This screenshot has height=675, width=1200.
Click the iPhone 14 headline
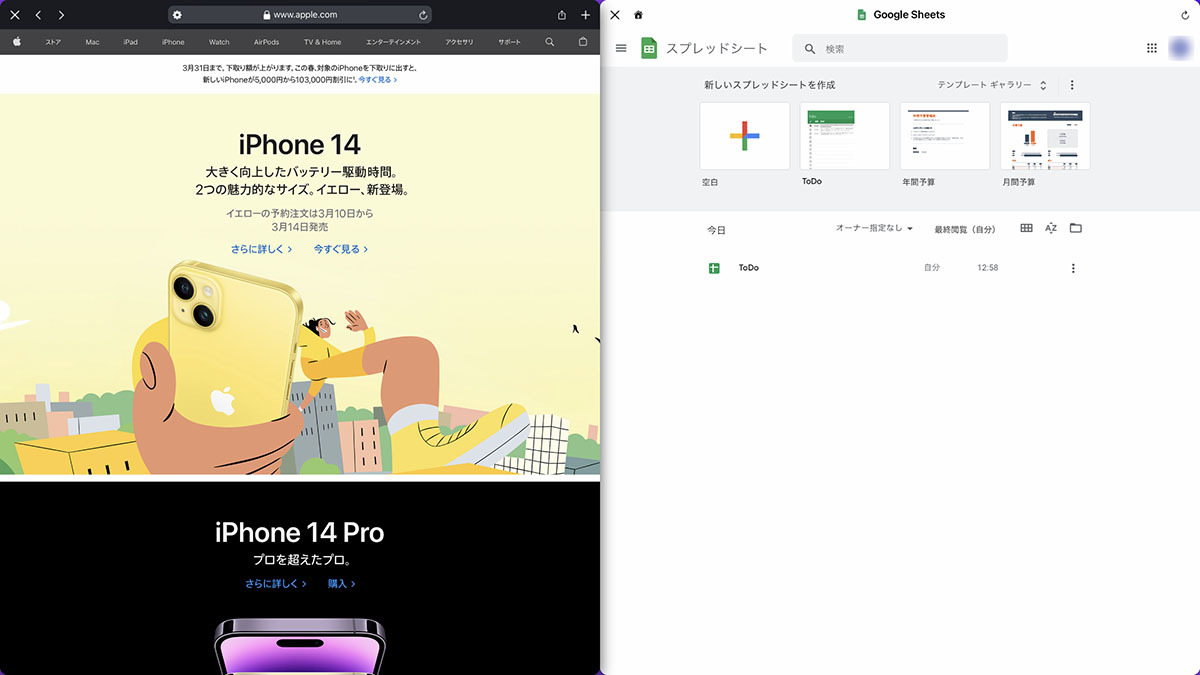click(x=300, y=143)
